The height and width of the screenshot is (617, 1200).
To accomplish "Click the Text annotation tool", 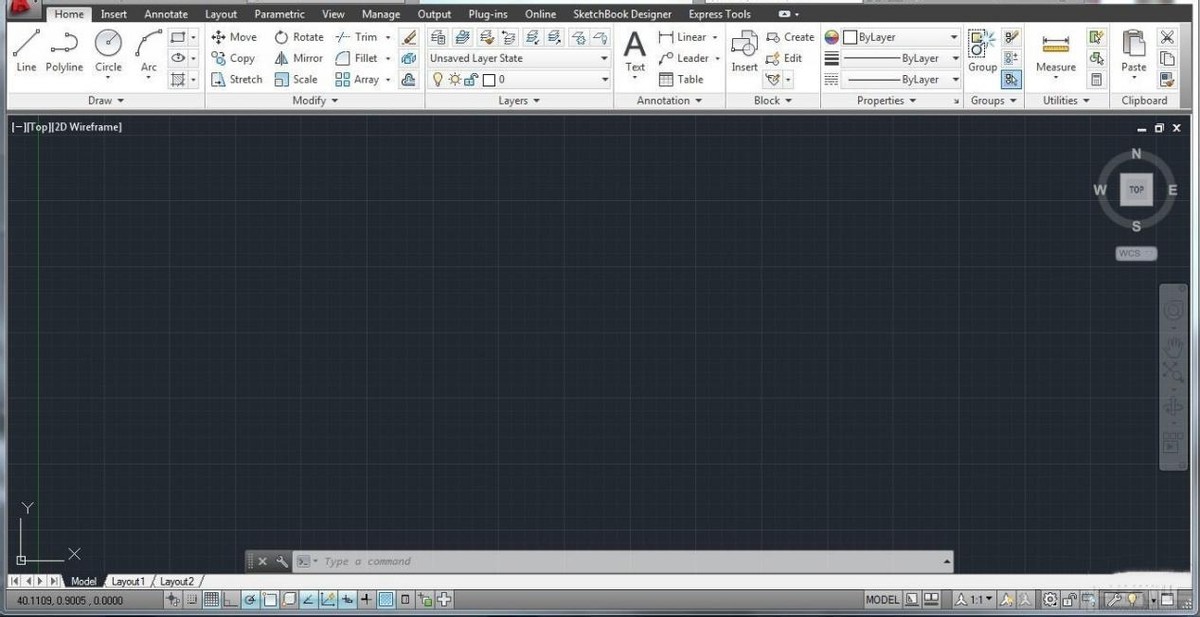I will [x=635, y=50].
